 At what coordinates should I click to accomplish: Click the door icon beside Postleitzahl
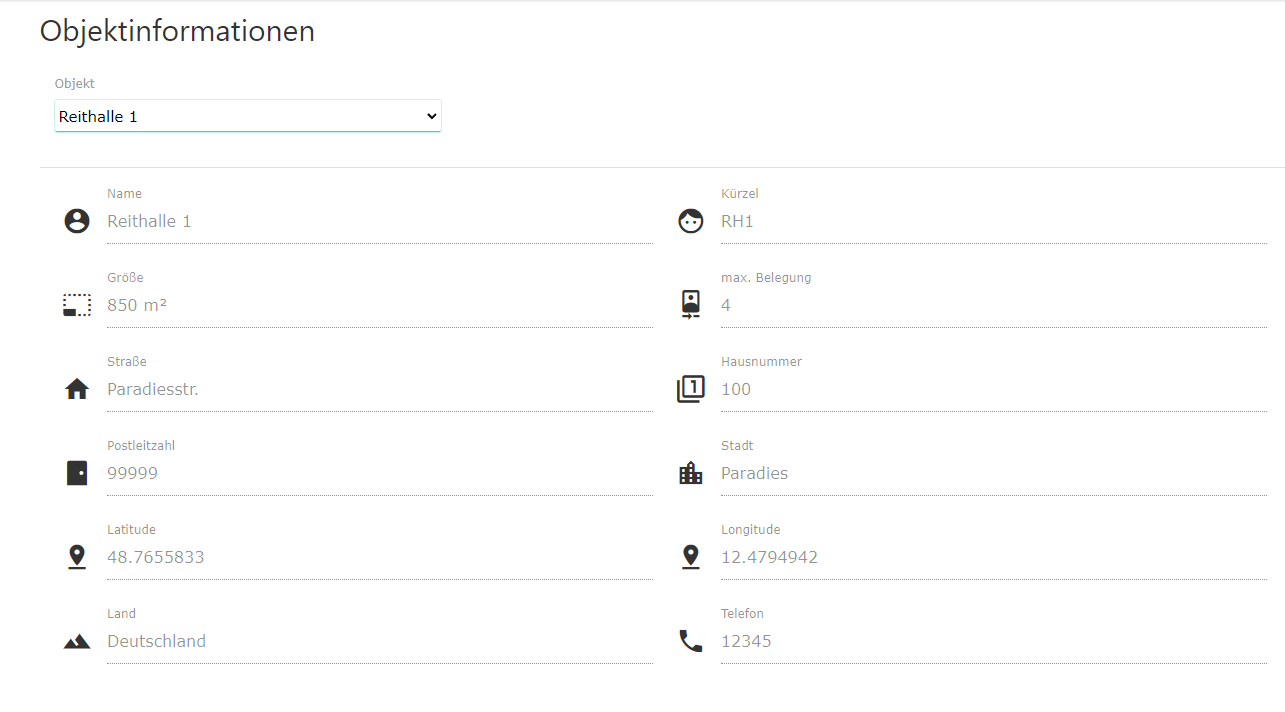[x=77, y=473]
